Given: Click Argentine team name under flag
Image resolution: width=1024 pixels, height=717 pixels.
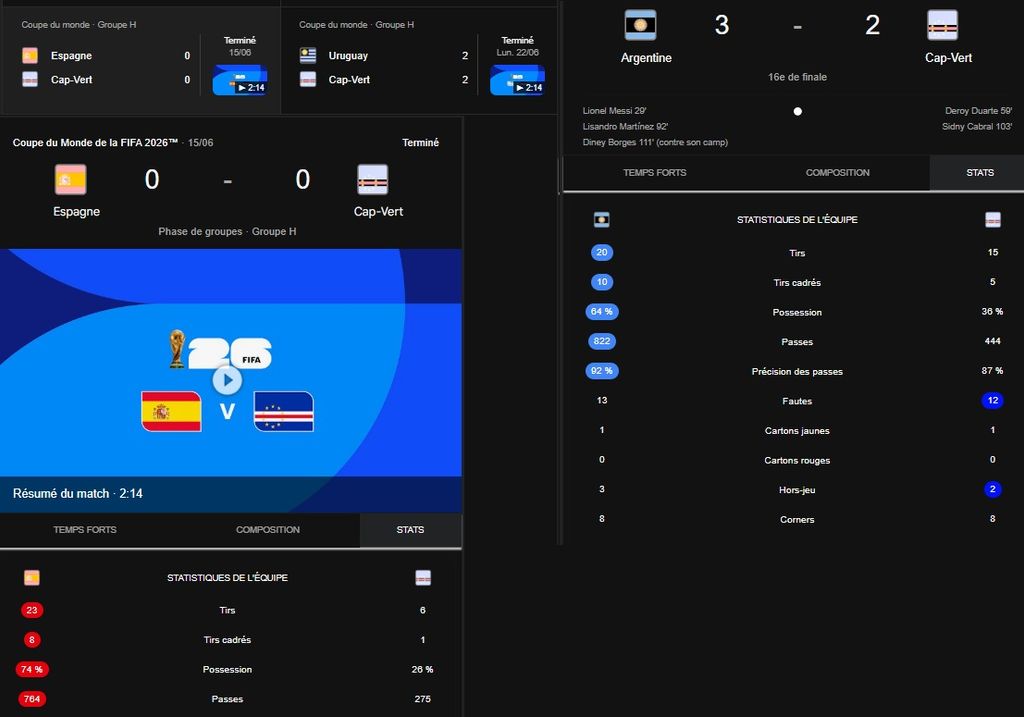Looking at the screenshot, I should click(x=646, y=57).
